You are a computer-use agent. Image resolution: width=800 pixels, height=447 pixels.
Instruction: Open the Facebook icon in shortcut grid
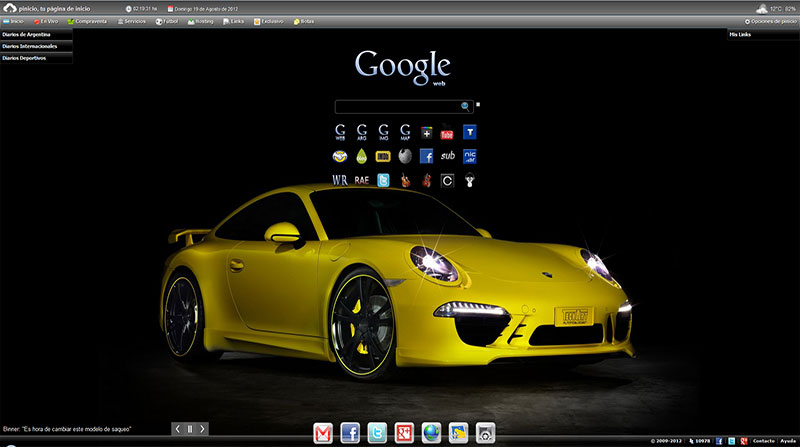point(426,156)
